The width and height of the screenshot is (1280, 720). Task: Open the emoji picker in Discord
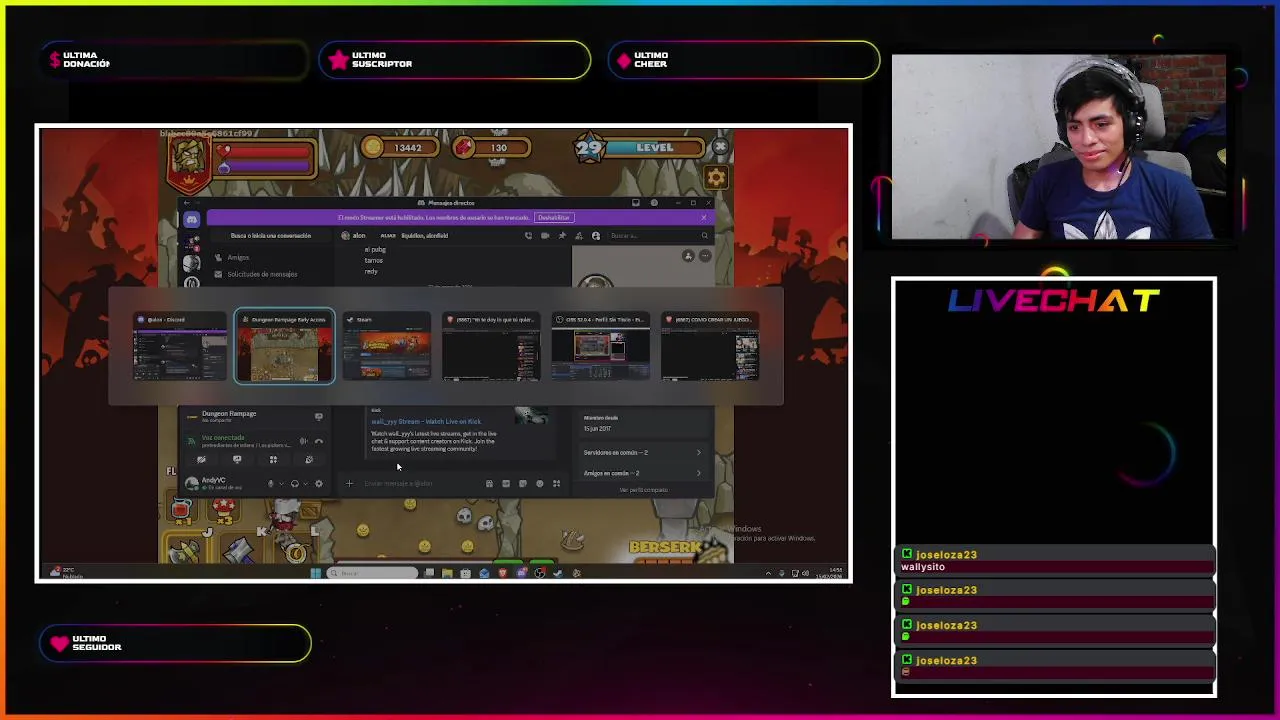[540, 483]
